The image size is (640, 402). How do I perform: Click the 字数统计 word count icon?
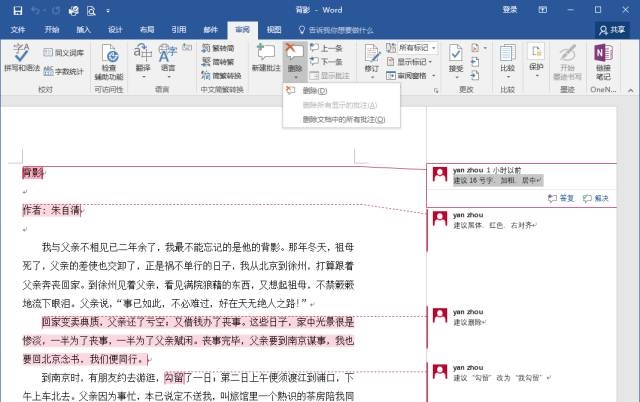(x=62, y=72)
